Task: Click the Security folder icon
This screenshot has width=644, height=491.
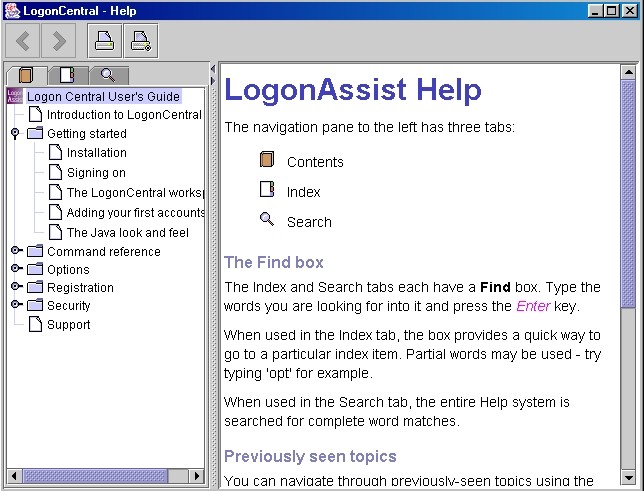Action: [x=35, y=305]
